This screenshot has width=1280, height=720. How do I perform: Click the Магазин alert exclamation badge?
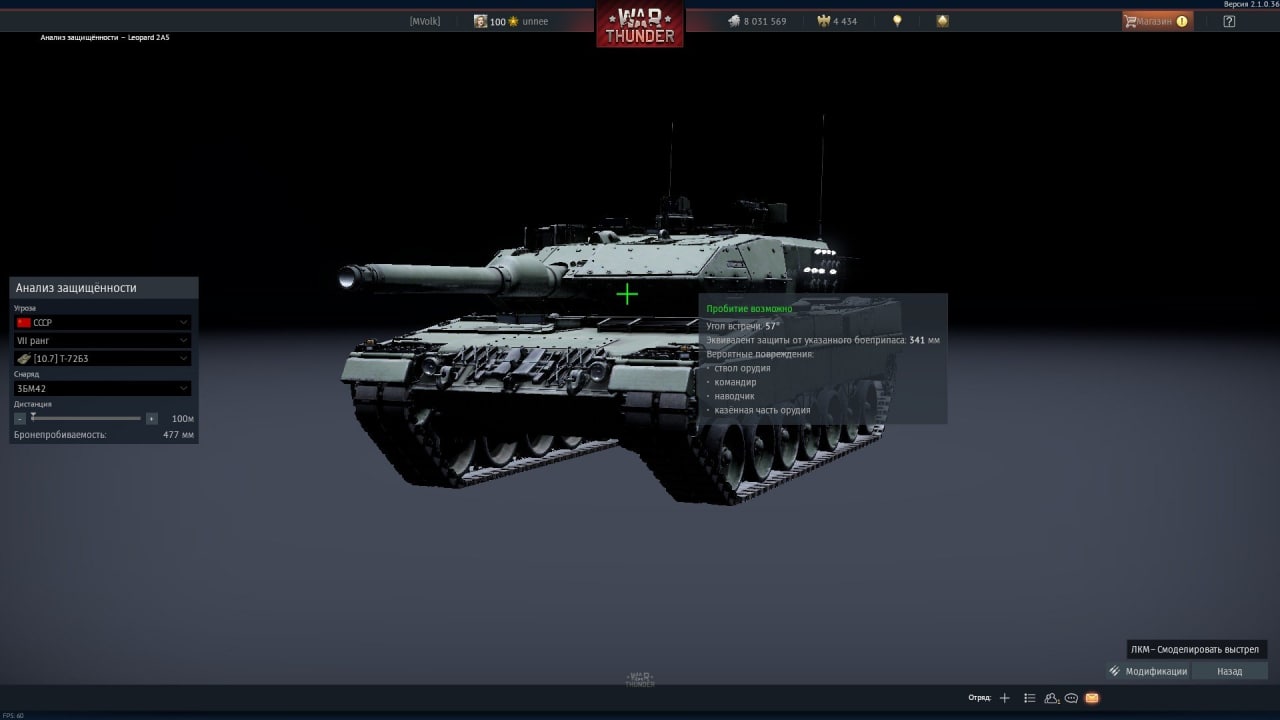(x=1182, y=21)
